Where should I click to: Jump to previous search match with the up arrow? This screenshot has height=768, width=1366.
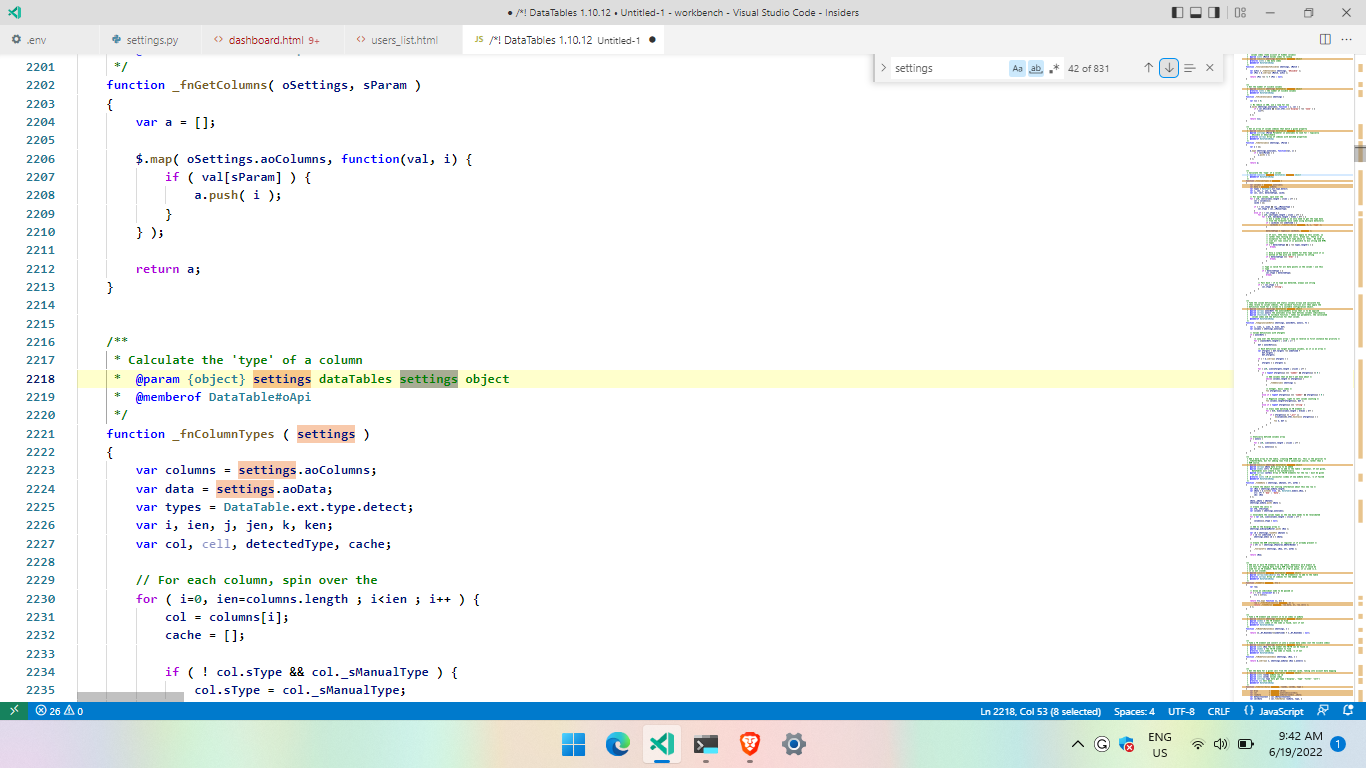coord(1148,67)
